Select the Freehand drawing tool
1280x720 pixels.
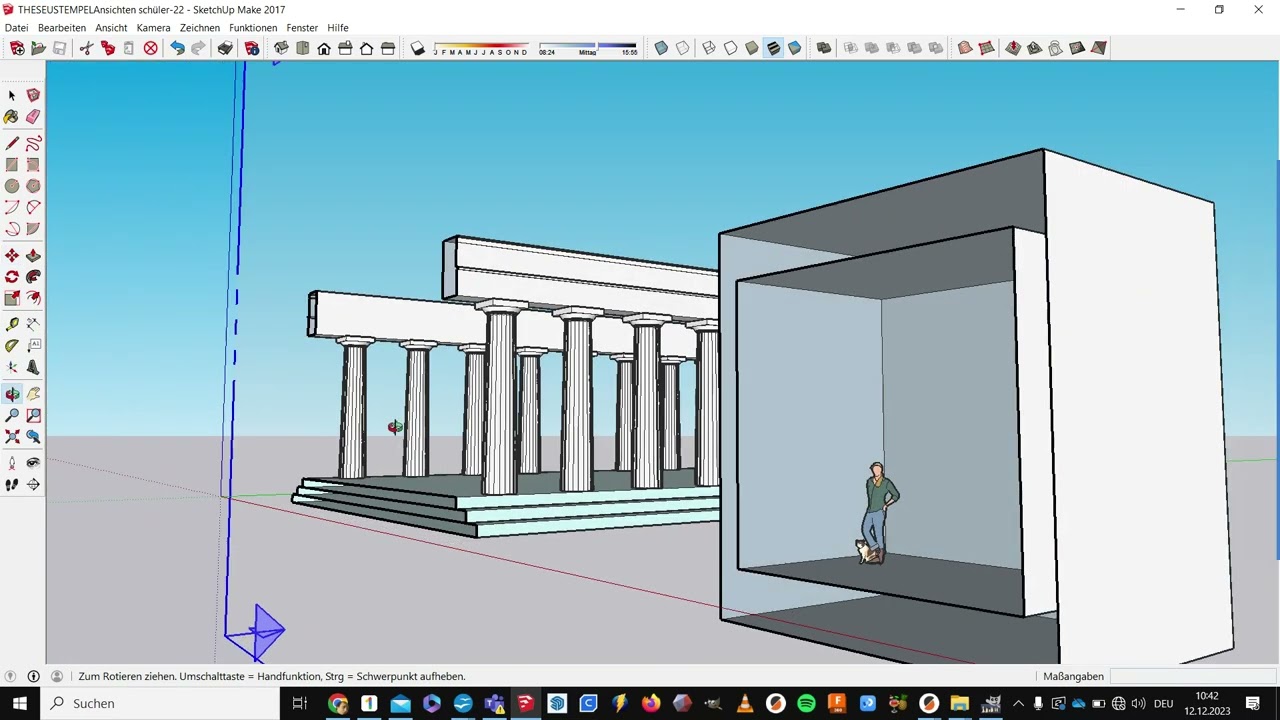tap(33, 143)
